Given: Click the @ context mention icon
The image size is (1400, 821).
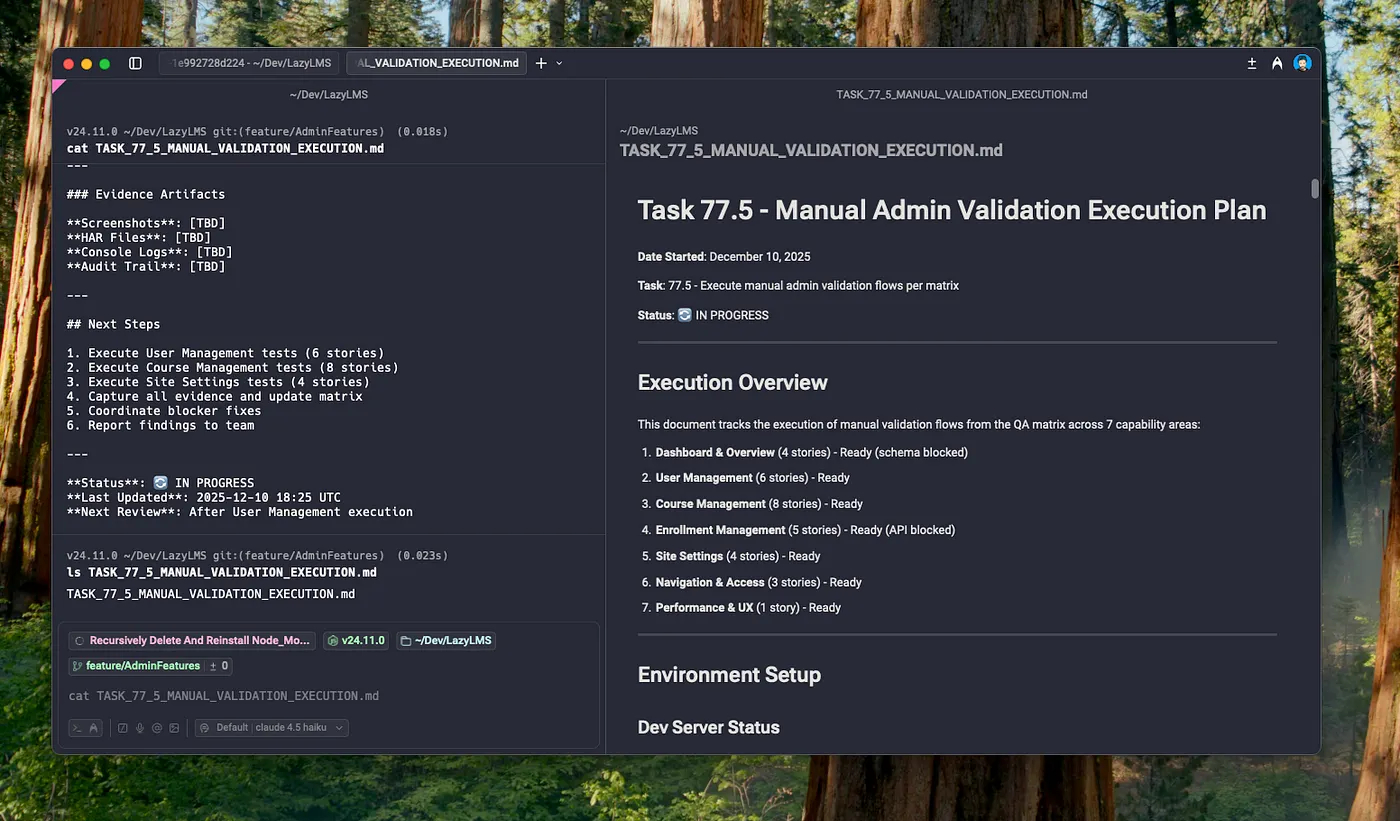Looking at the screenshot, I should coord(157,728).
